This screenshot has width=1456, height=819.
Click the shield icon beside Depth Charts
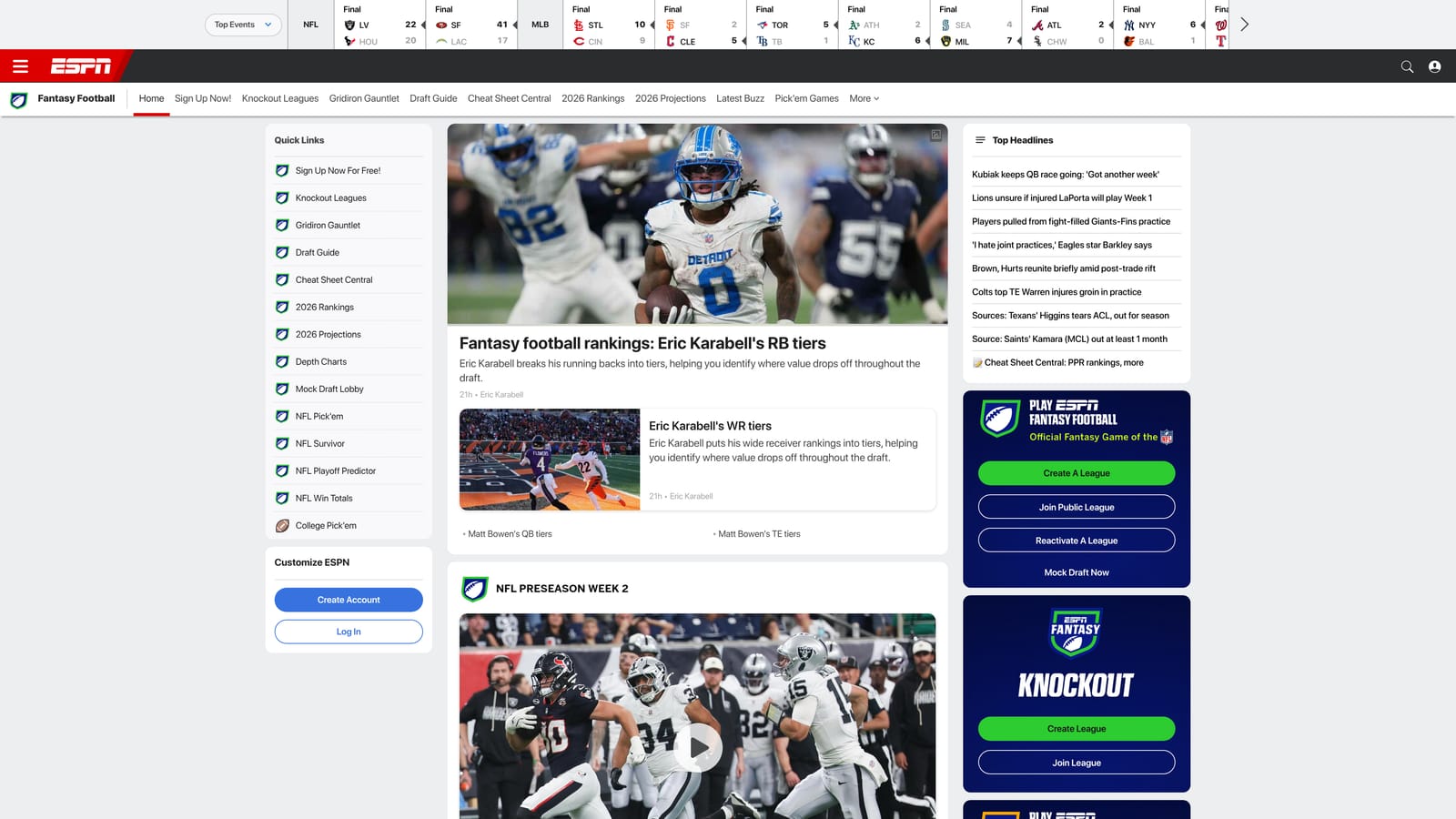[282, 362]
